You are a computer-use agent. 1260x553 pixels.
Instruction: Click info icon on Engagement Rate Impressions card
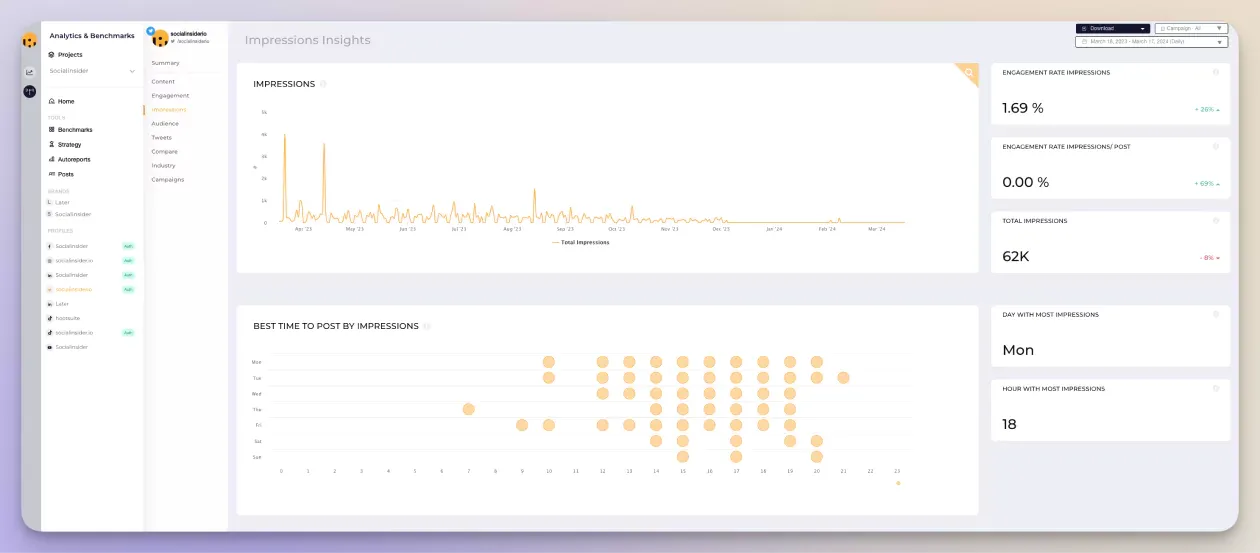click(1216, 72)
